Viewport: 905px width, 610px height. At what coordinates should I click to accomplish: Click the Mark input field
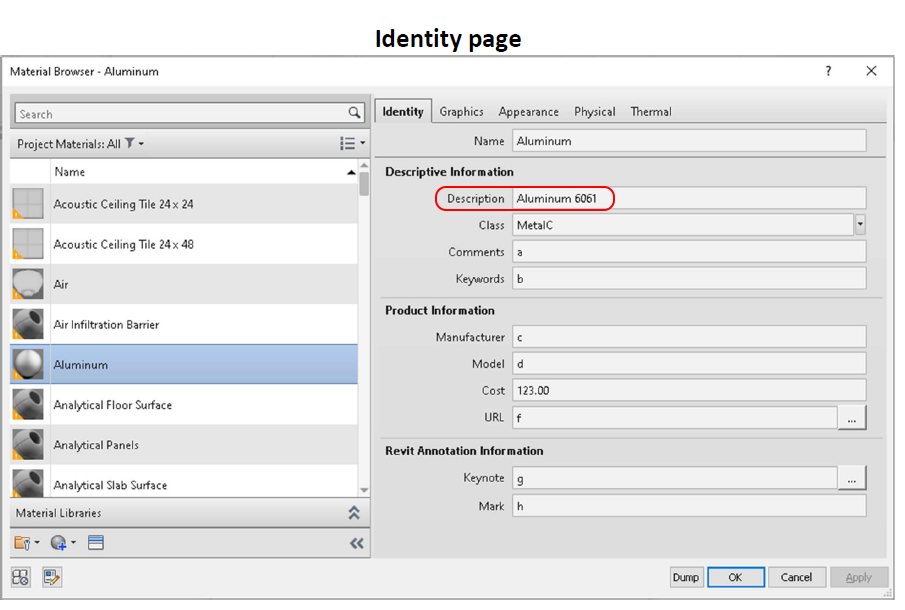click(x=689, y=506)
